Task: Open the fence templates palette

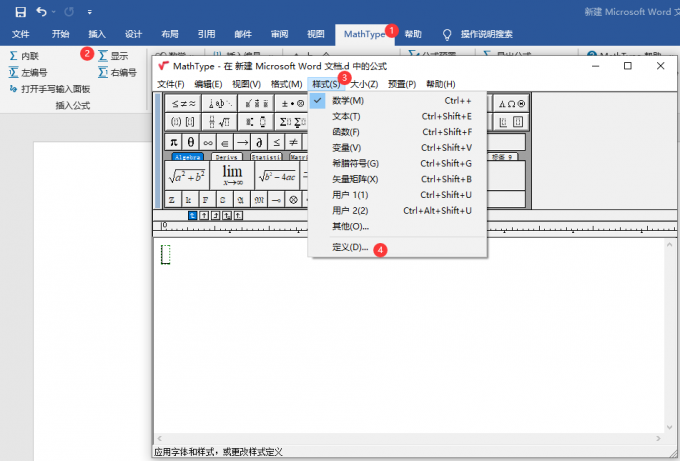Action: (183, 122)
